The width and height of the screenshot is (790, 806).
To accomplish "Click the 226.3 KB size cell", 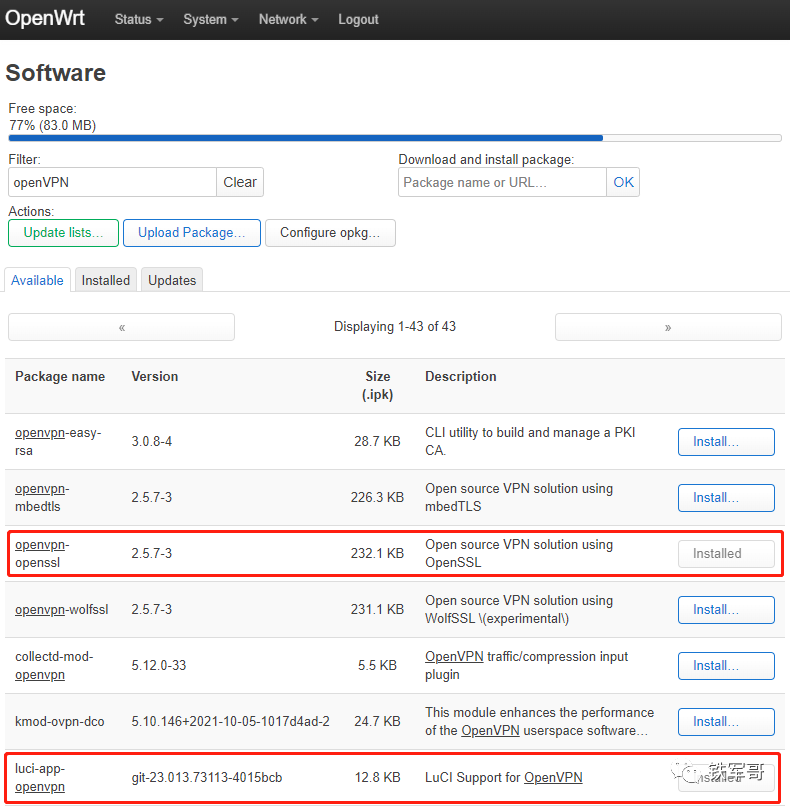I will (x=377, y=498).
